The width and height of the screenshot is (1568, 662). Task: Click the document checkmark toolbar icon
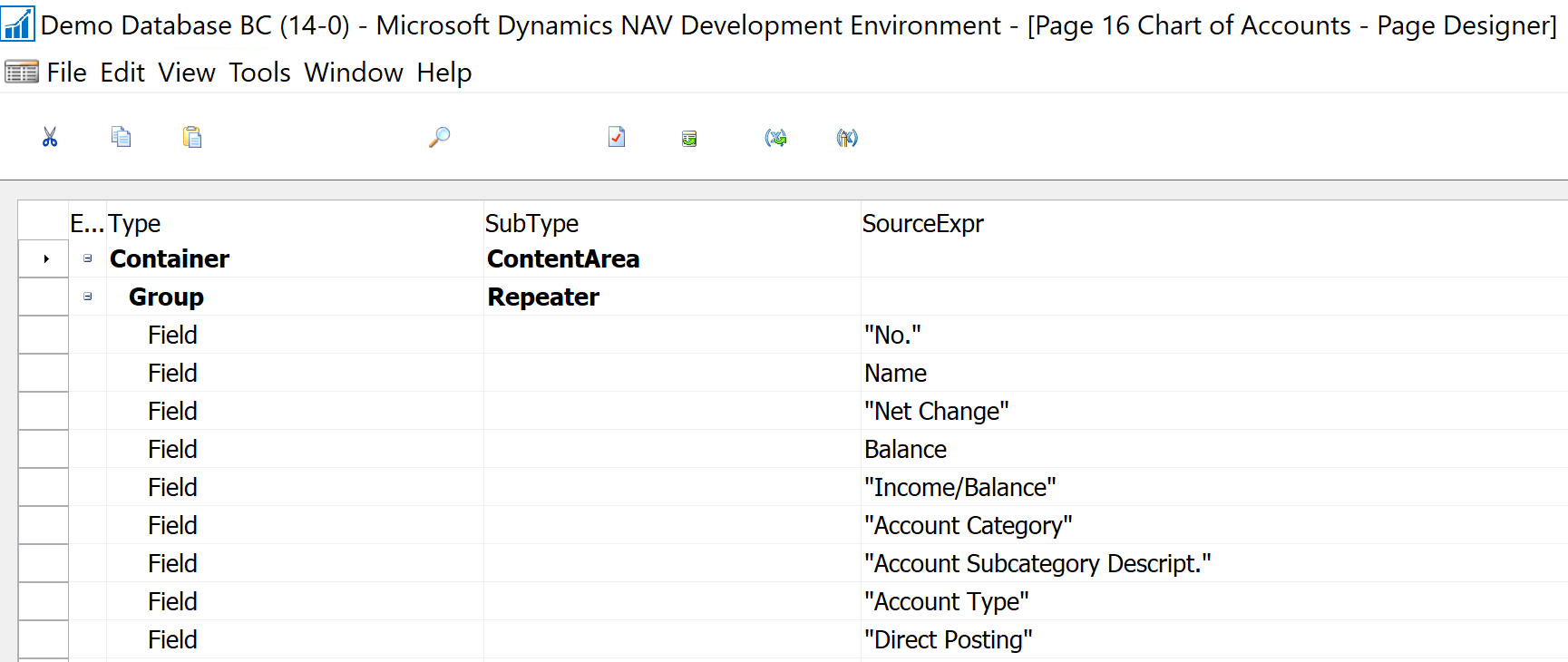pyautogui.click(x=617, y=137)
